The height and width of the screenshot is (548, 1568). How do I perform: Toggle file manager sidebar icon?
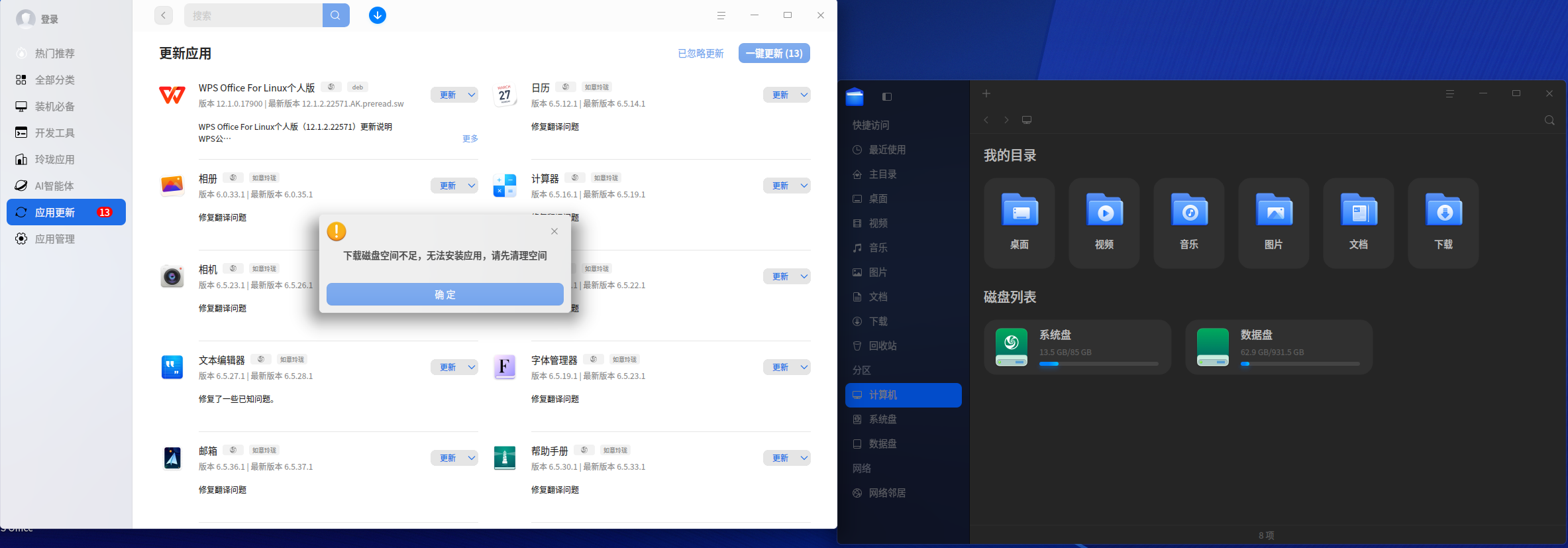coord(887,97)
